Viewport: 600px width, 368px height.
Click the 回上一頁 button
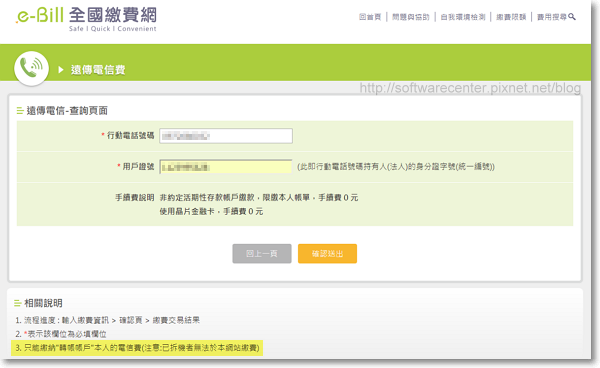[x=262, y=254]
